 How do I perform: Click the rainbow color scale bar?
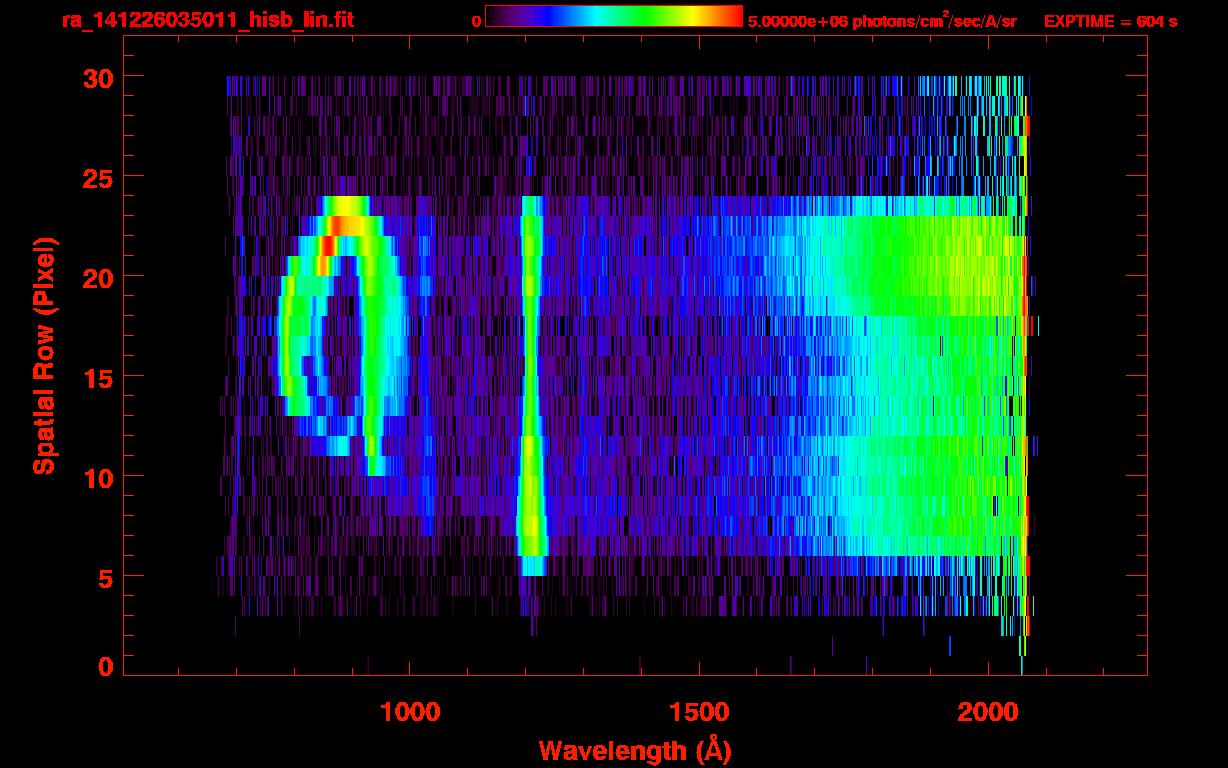click(614, 16)
